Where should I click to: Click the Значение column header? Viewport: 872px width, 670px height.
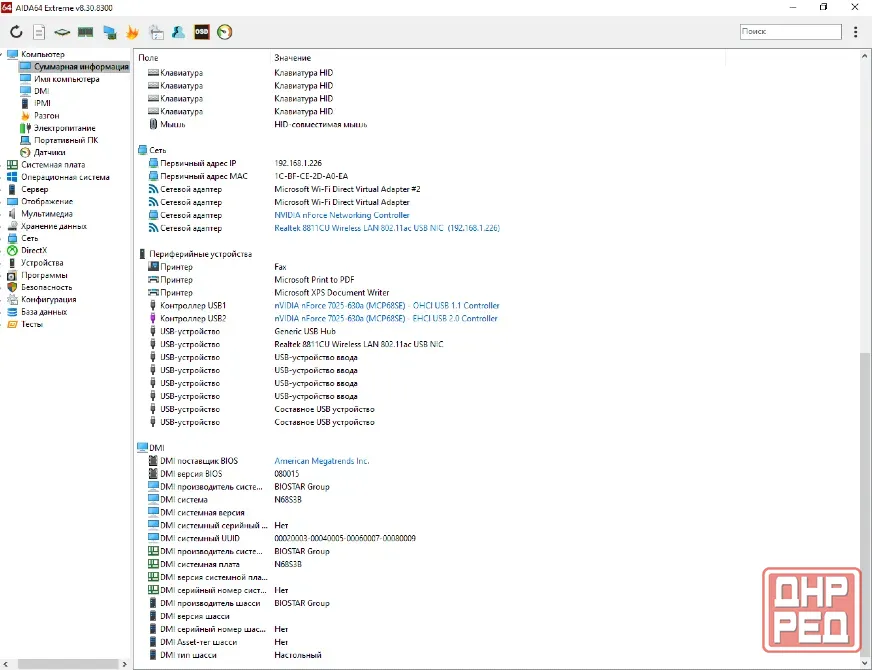point(293,58)
